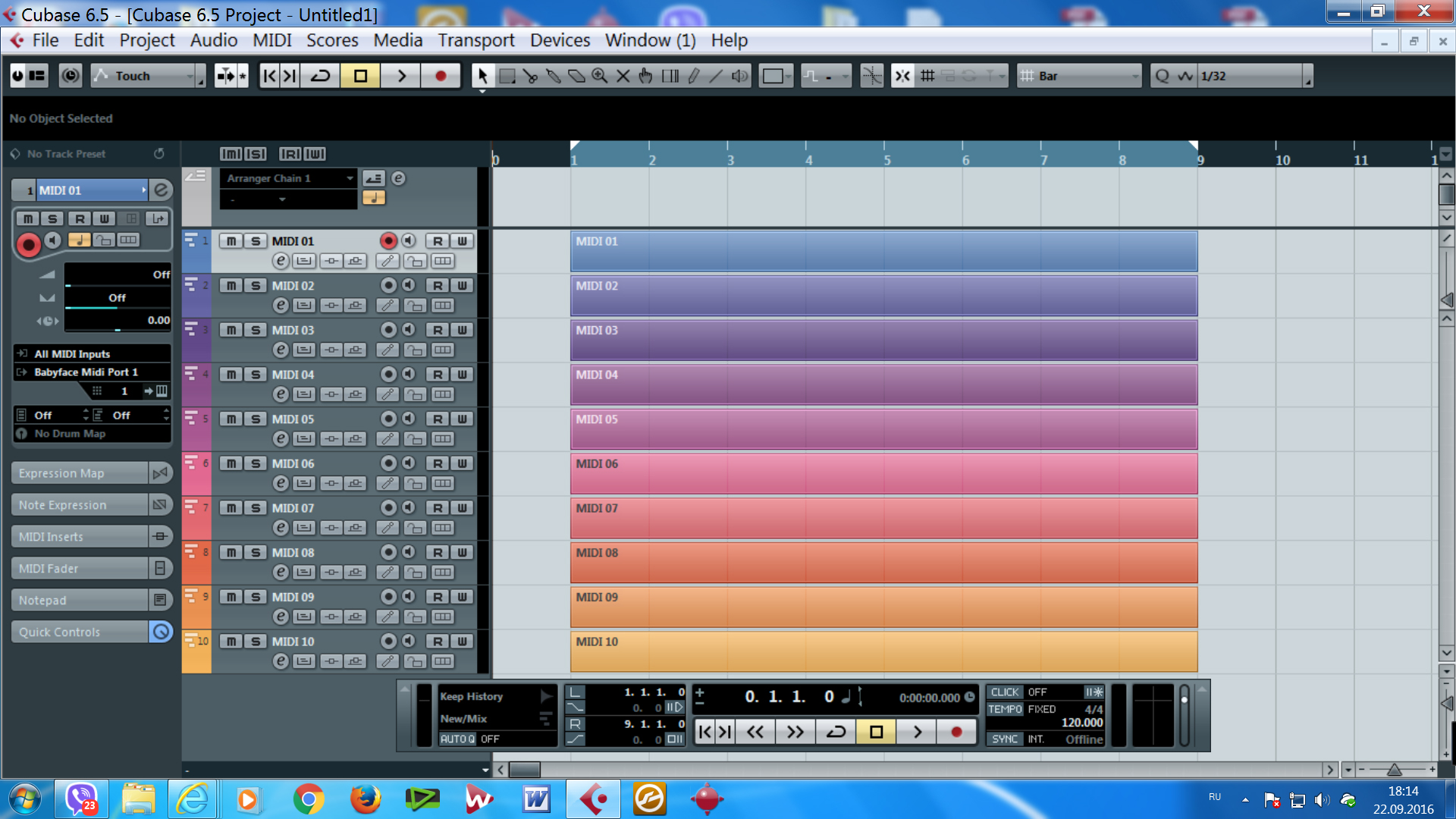Toggle Cycle loop in top toolbar
The image size is (1456, 819).
pos(321,76)
